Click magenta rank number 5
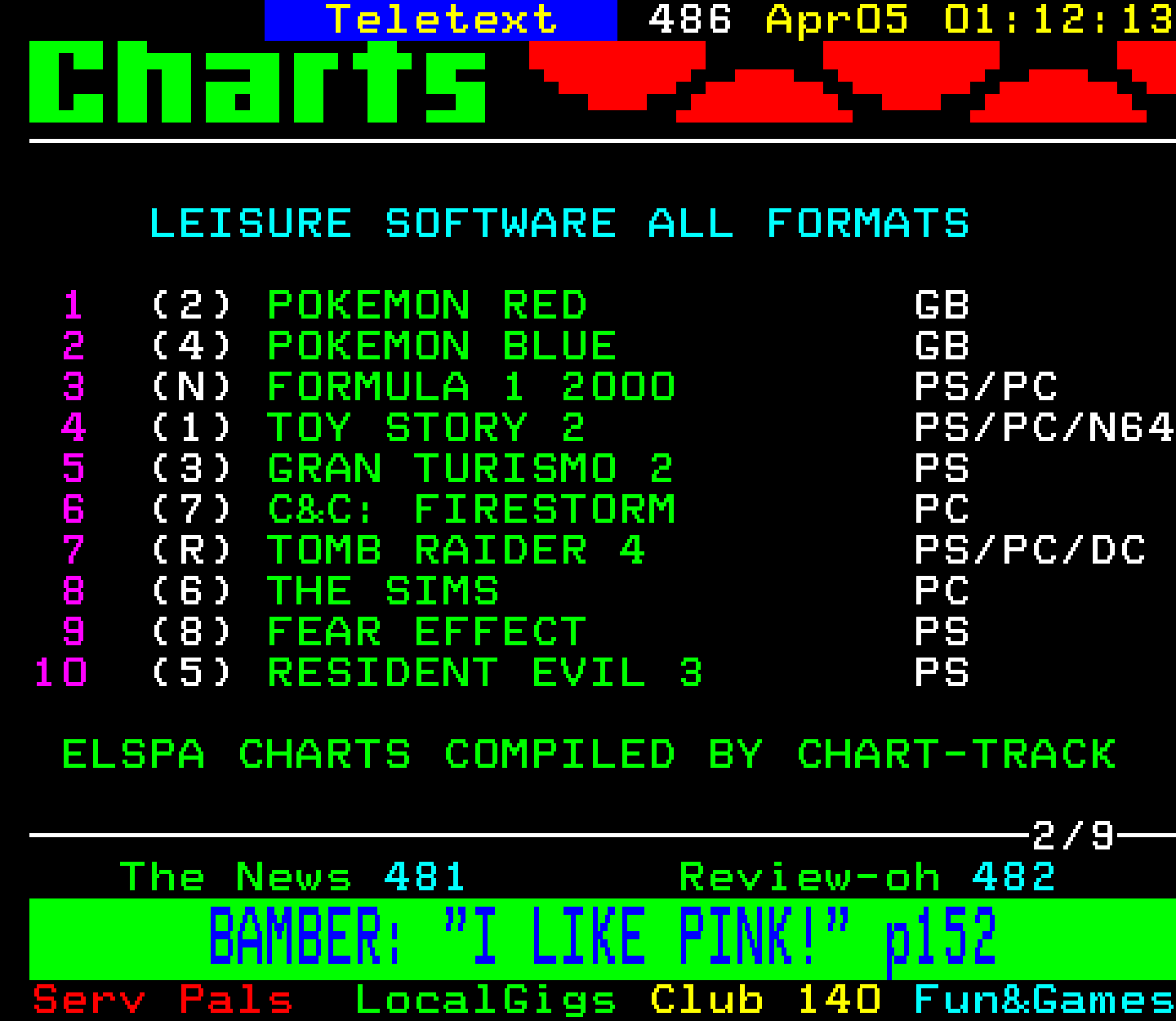 [x=73, y=469]
